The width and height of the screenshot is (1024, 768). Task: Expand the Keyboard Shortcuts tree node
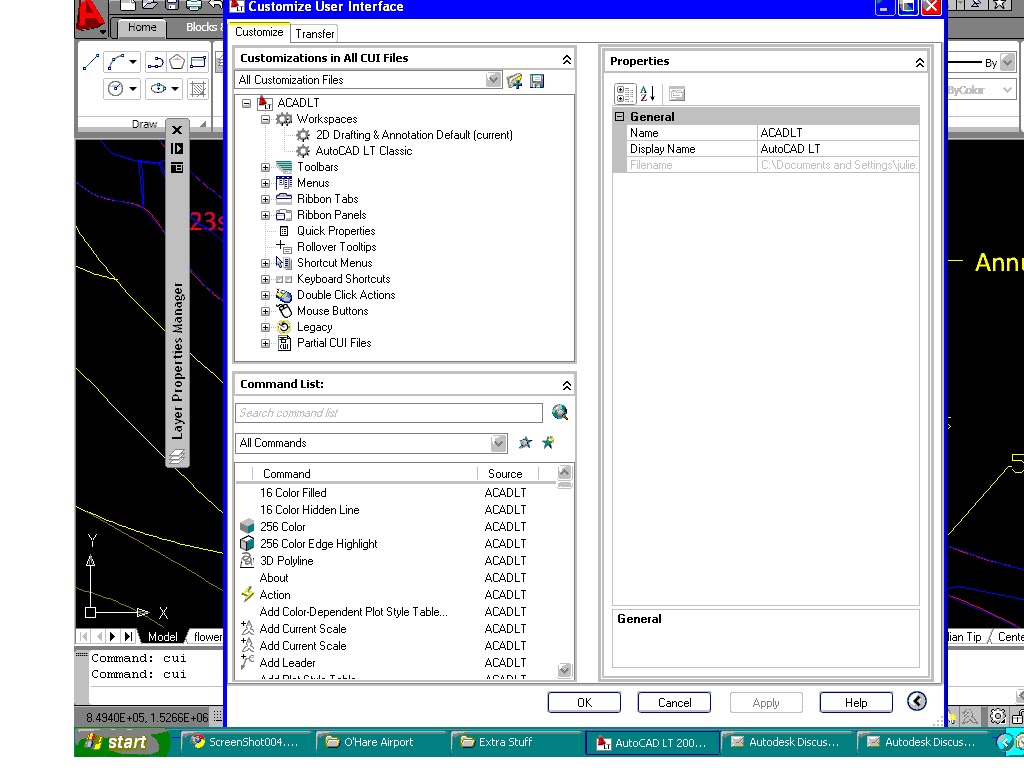tap(265, 280)
